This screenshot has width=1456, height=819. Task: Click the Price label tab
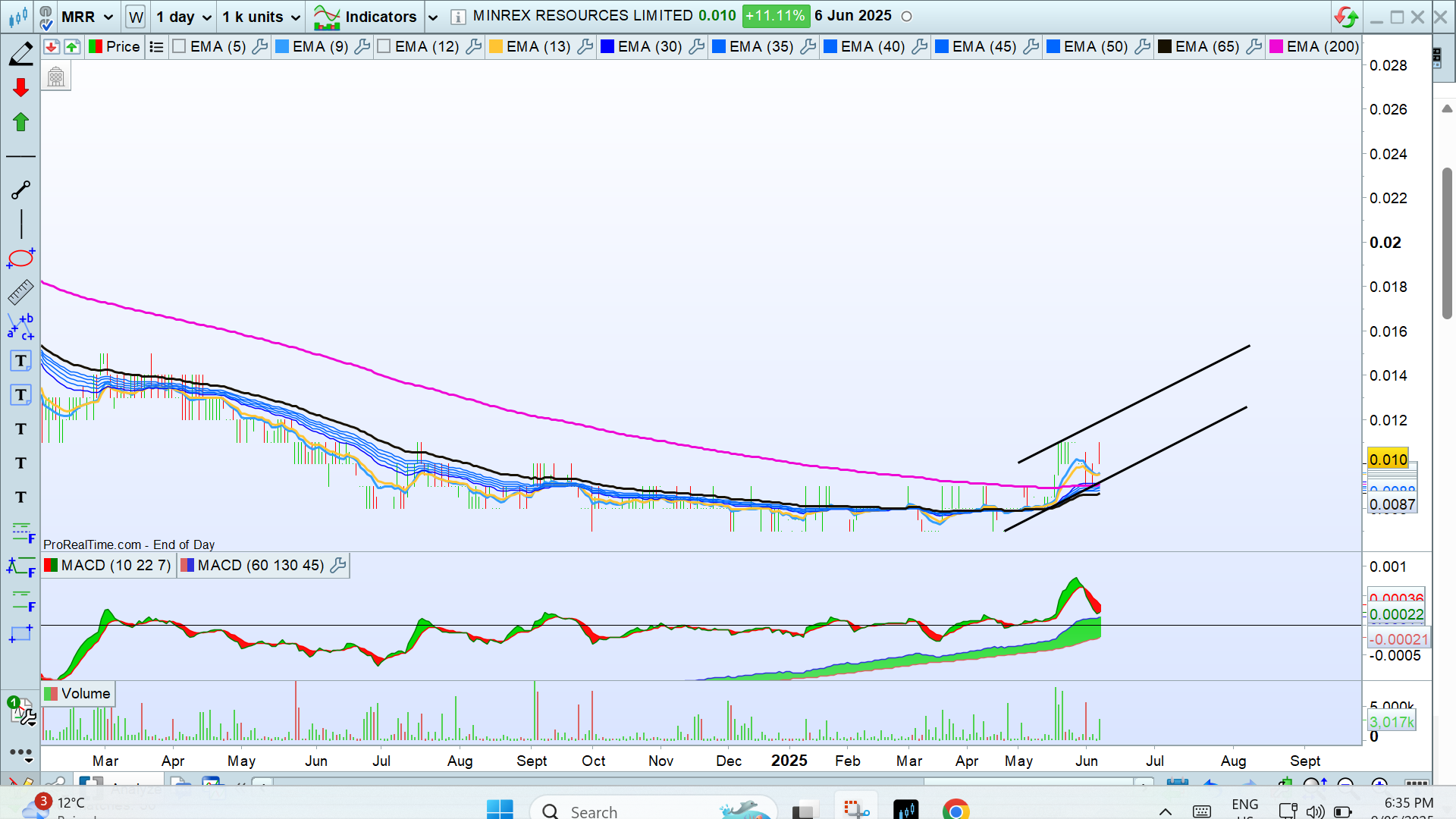tap(123, 47)
